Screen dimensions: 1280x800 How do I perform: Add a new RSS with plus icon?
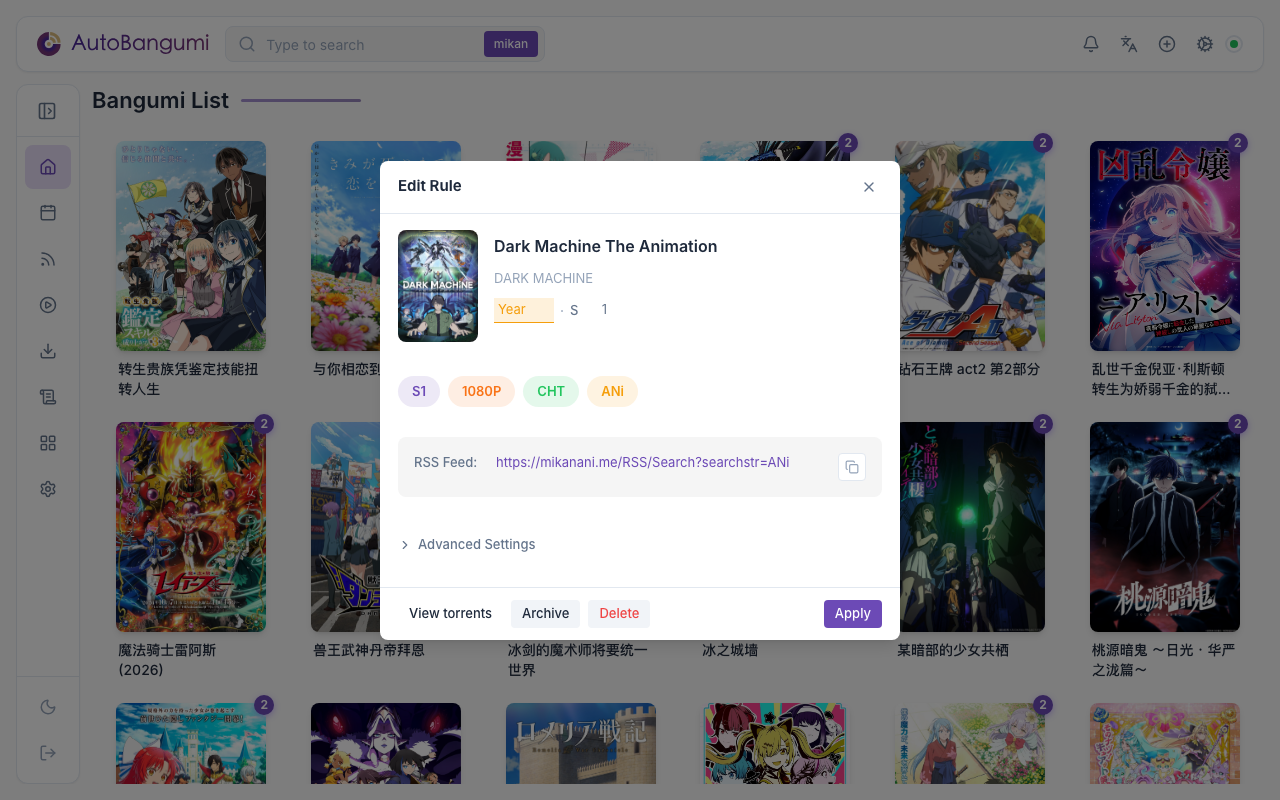coord(1167,44)
